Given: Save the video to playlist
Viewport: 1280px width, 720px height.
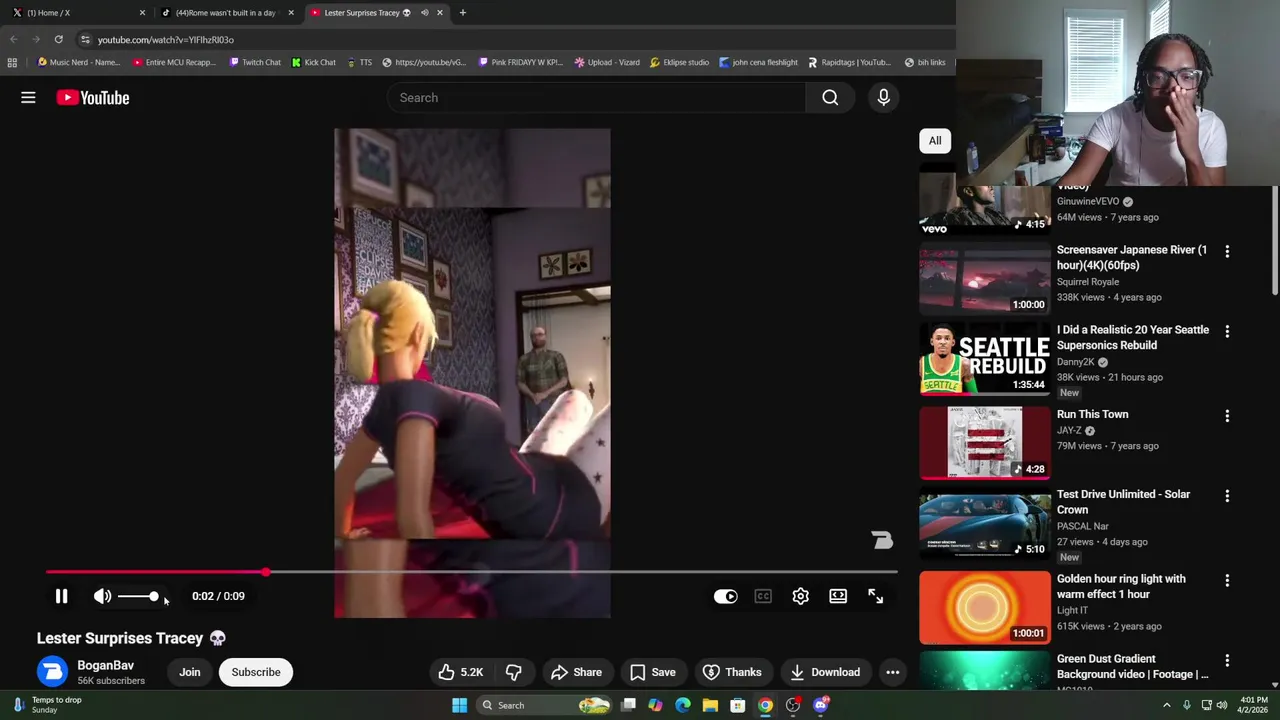Looking at the screenshot, I should click(652, 672).
